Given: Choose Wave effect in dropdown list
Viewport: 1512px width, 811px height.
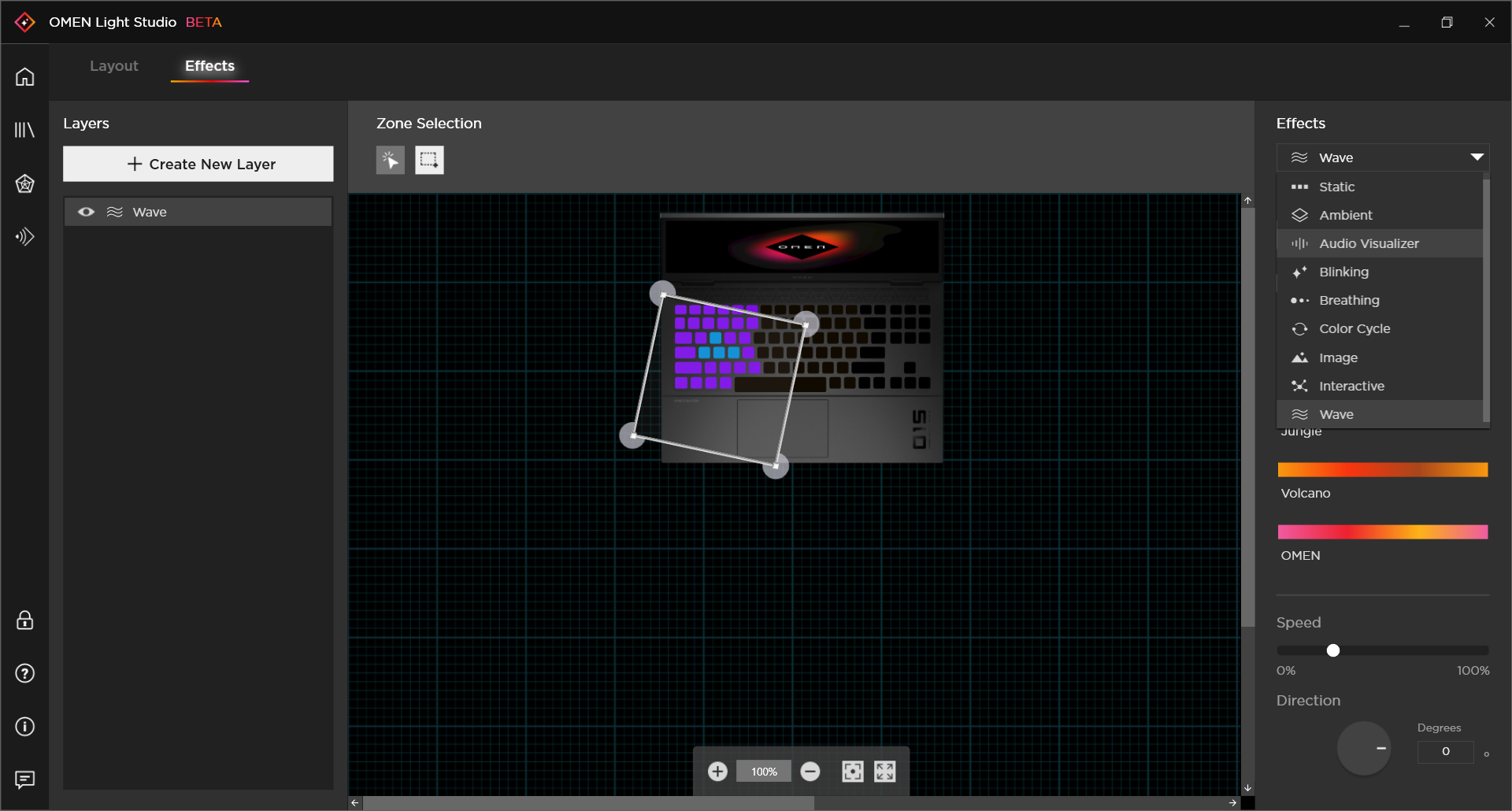Looking at the screenshot, I should click(x=1380, y=414).
